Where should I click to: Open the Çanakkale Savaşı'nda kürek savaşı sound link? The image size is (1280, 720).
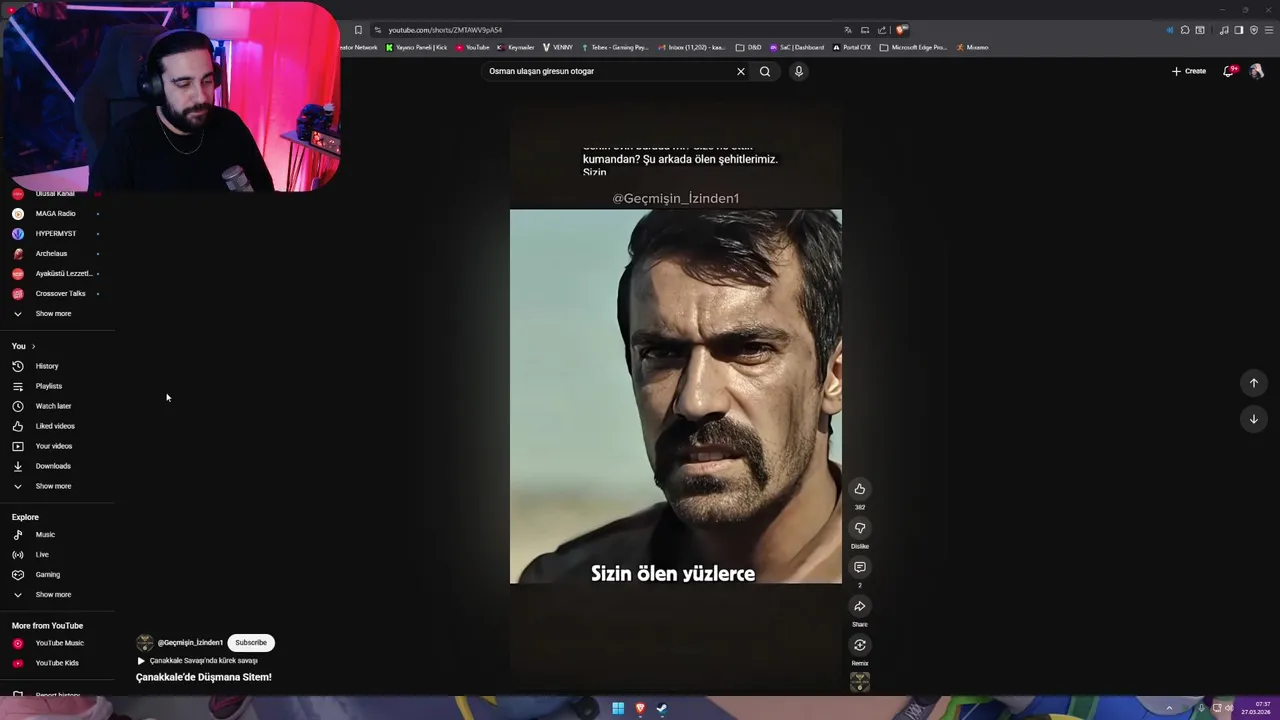(x=203, y=661)
